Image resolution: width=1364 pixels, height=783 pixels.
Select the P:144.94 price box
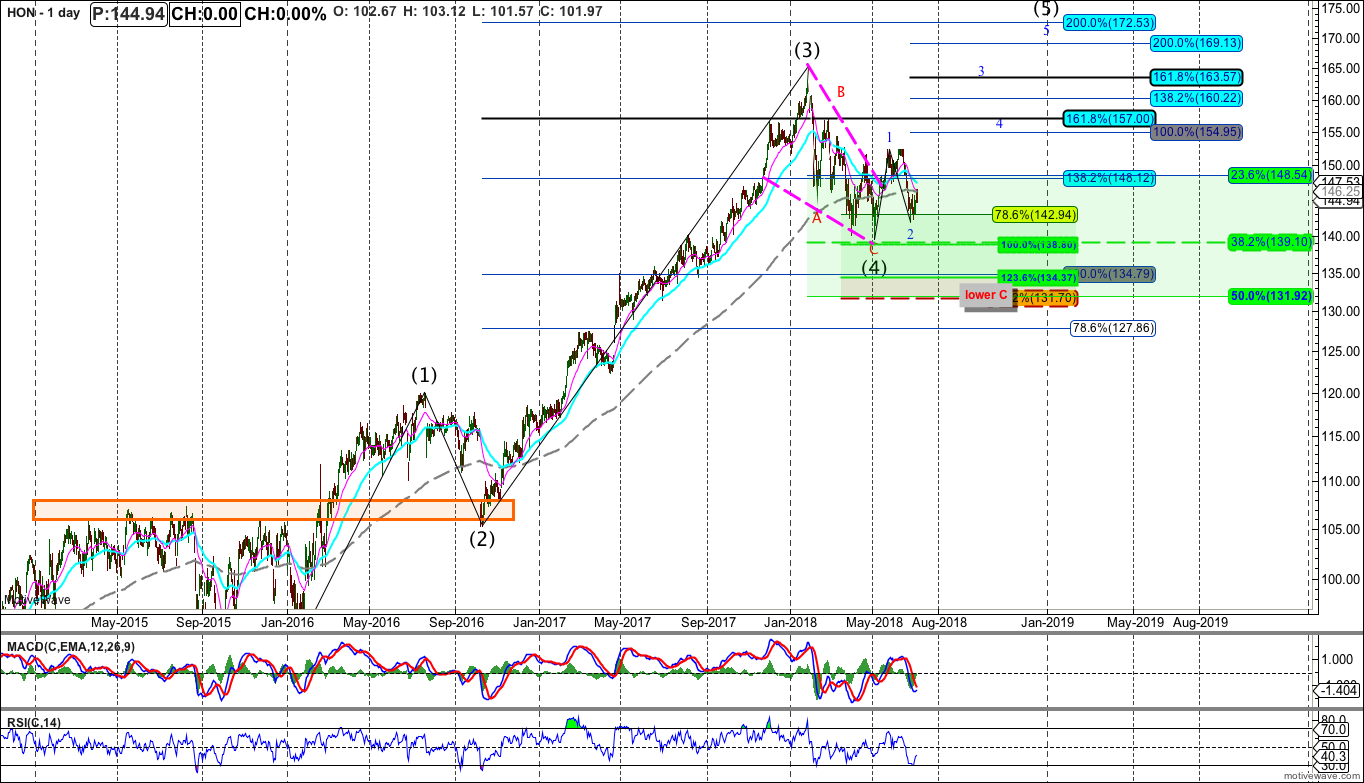coord(128,14)
